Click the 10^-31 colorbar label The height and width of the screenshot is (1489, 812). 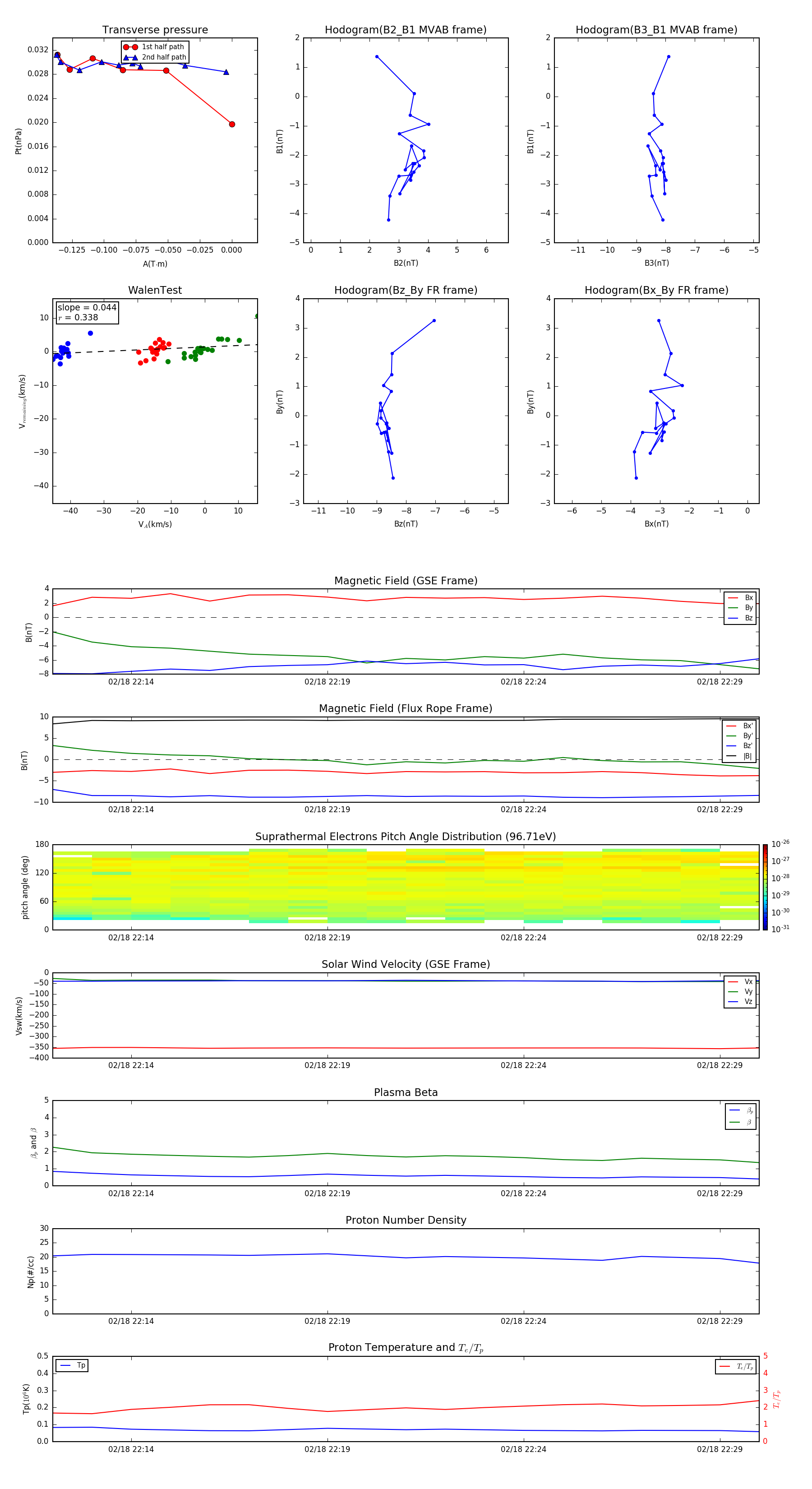(780, 929)
